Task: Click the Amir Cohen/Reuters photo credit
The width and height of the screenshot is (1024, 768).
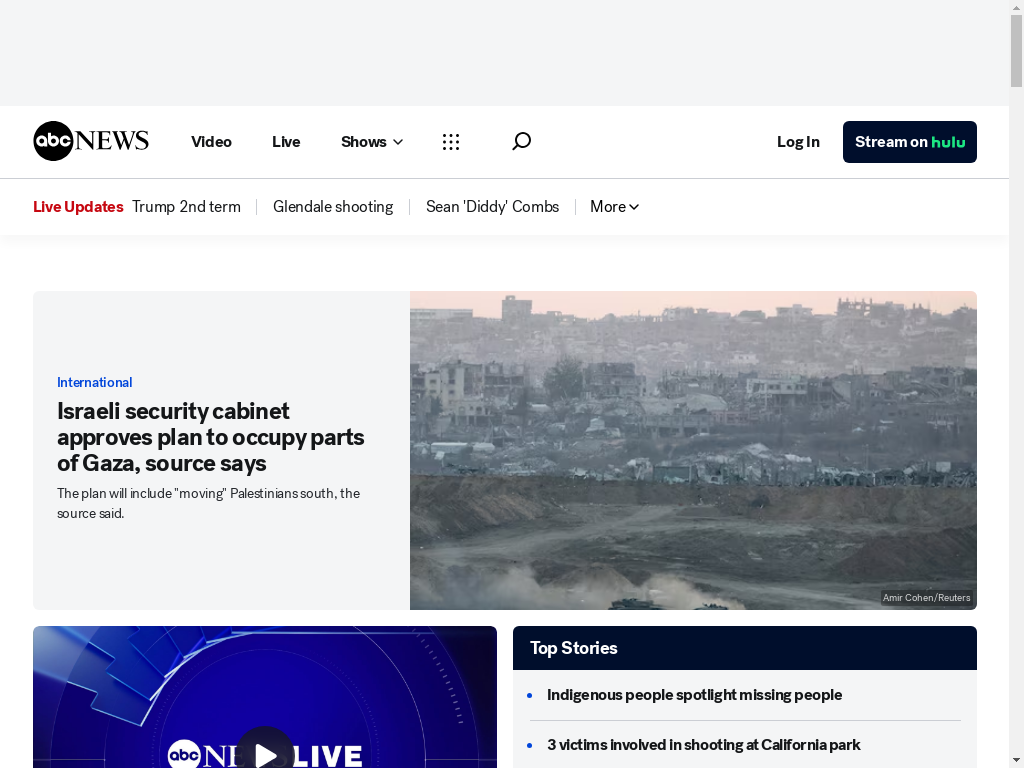Action: 926,598
